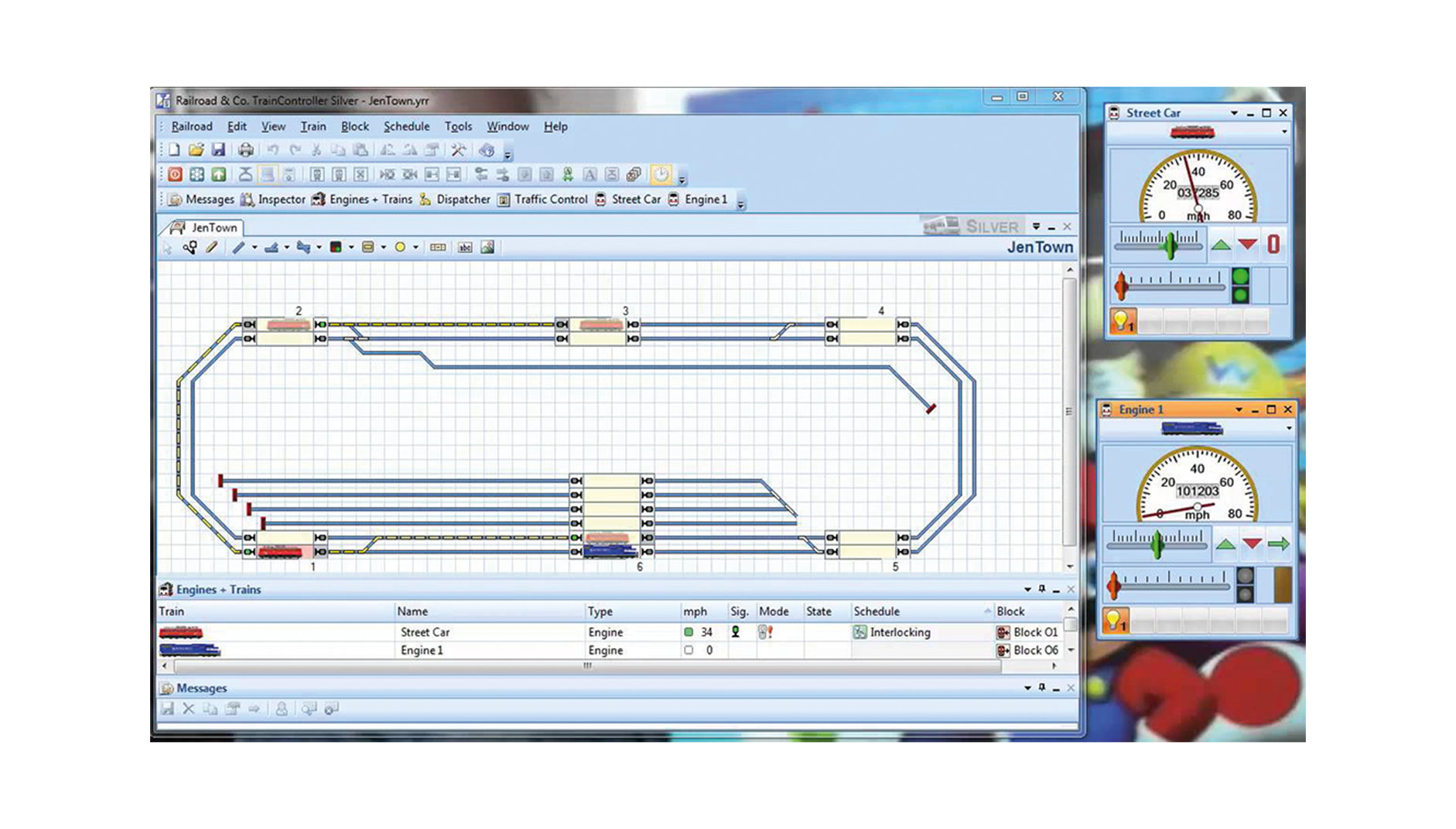Open the Engine 1 train selector dropdown
Viewport: 1456px width, 829px height.
(x=1288, y=428)
